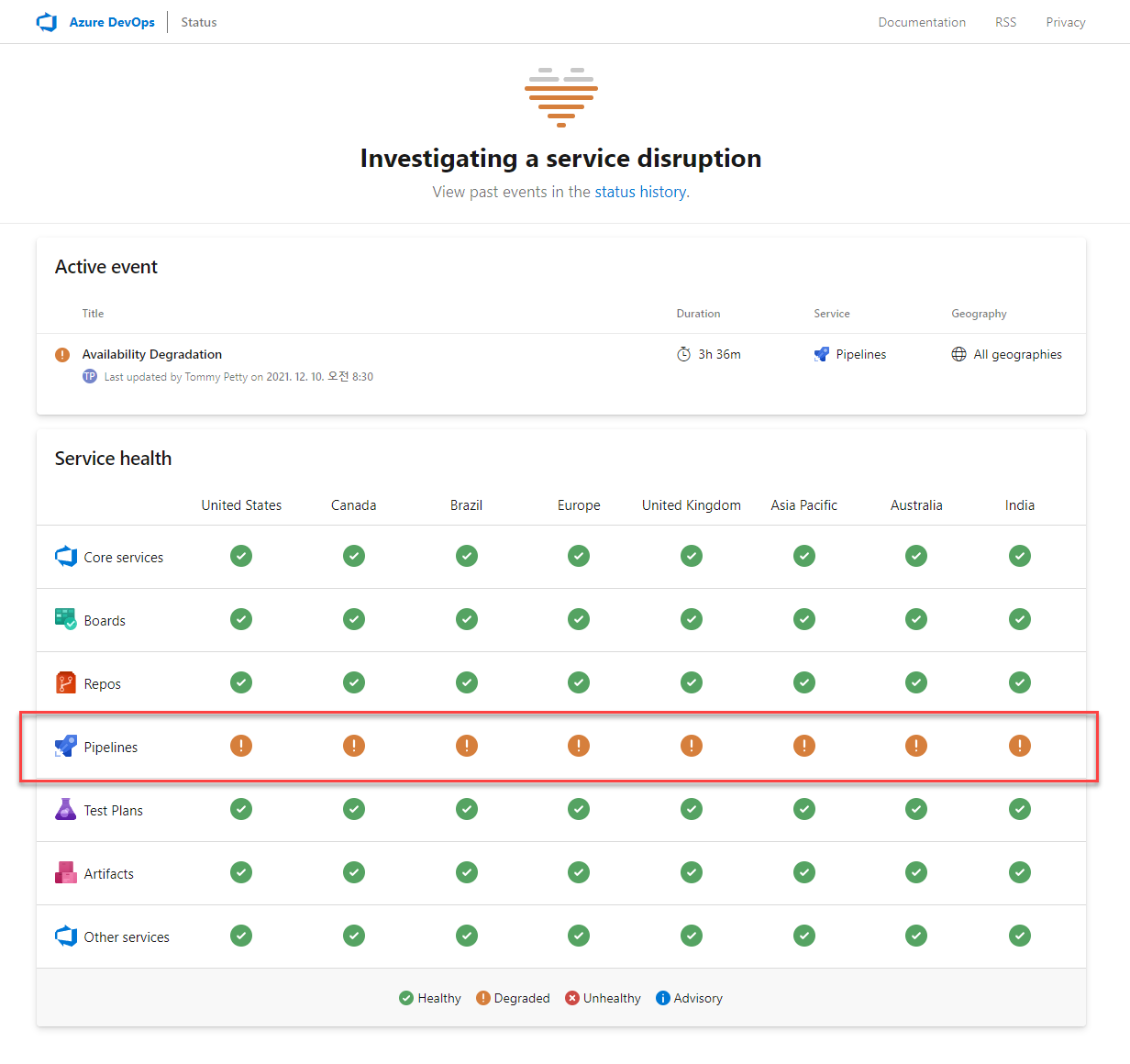The height and width of the screenshot is (1064, 1130).
Task: Open the Availability Degradation event title
Action: [x=152, y=354]
